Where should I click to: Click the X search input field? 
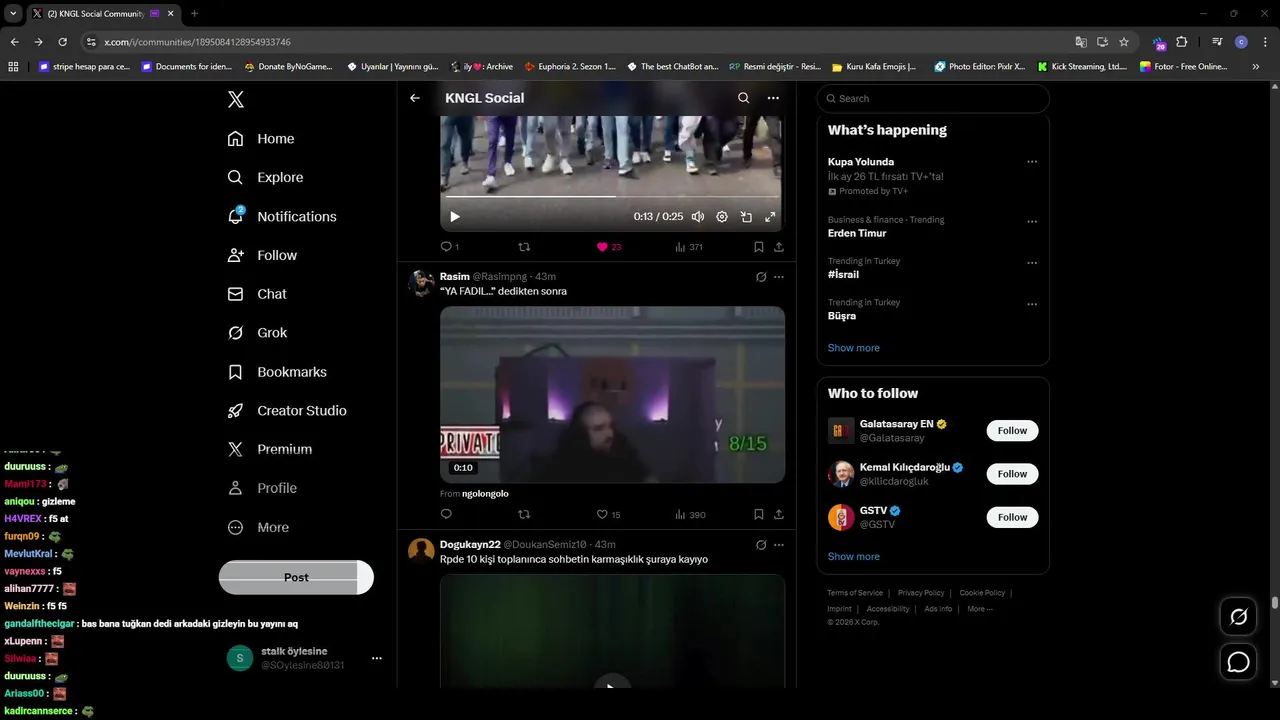click(933, 98)
